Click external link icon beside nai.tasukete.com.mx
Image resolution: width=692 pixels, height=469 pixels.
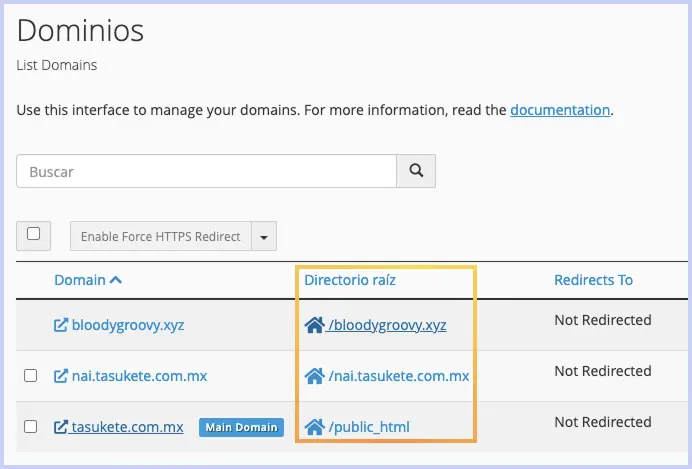pos(61,376)
